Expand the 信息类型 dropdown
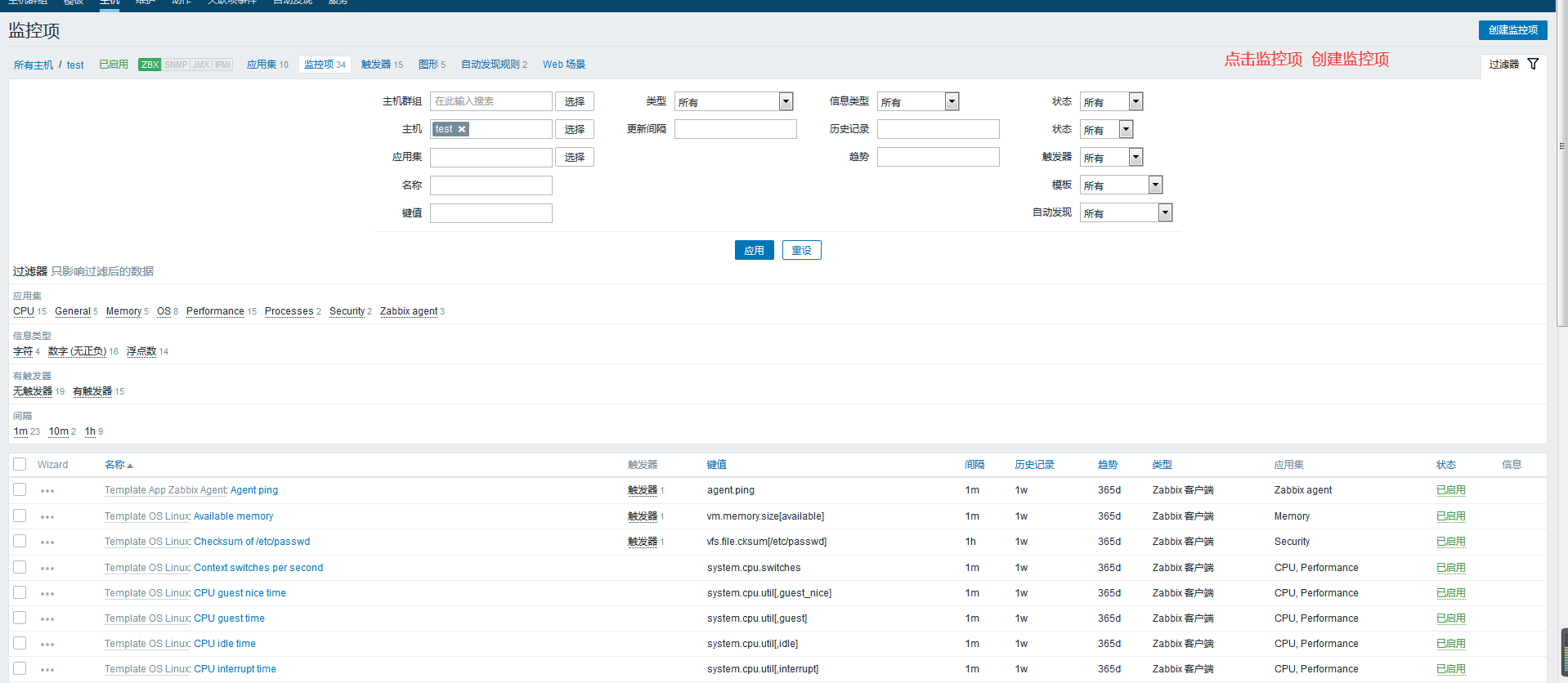The image size is (1568, 683). pos(952,101)
